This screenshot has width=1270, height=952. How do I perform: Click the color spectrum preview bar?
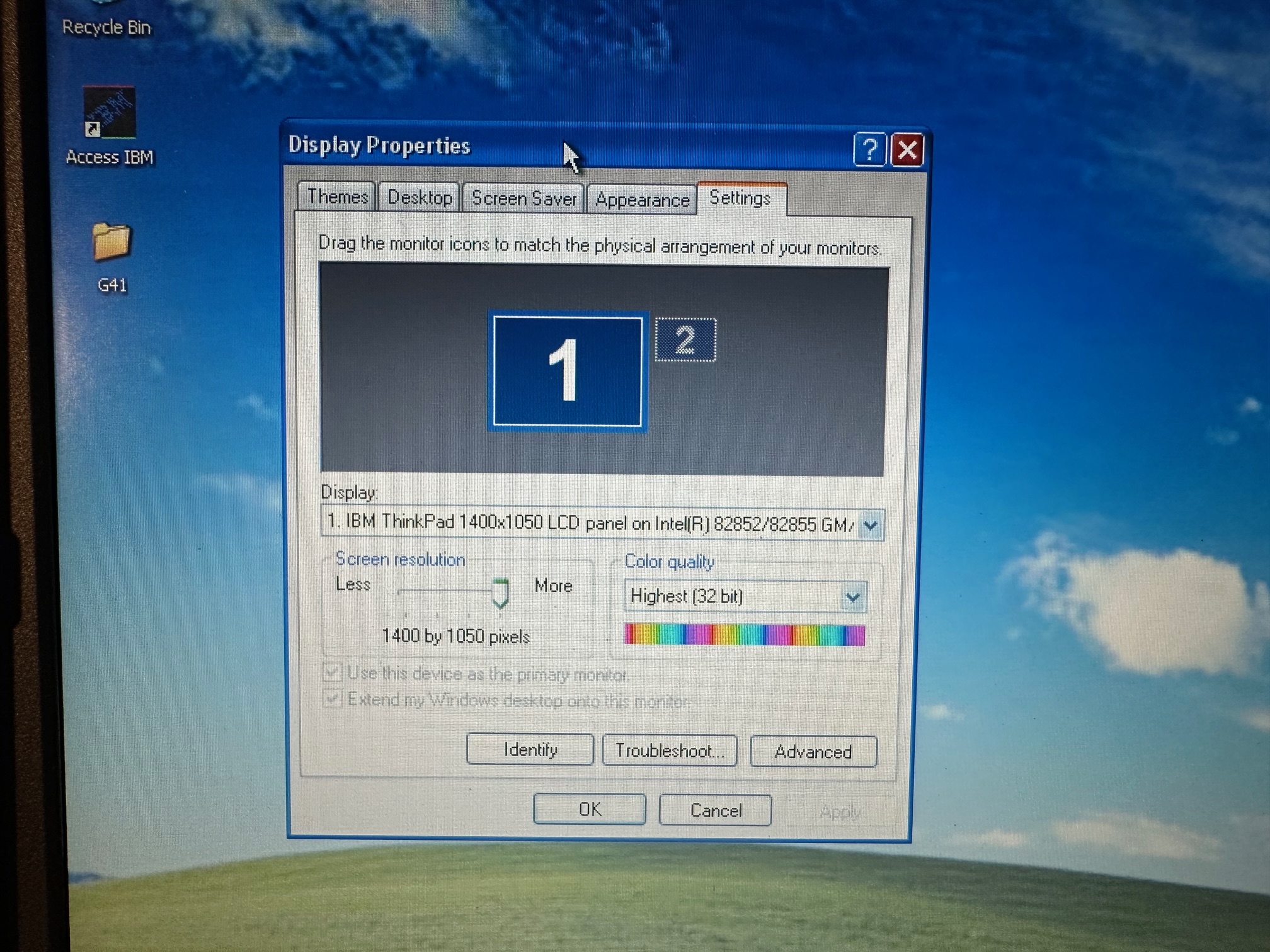coord(744,635)
